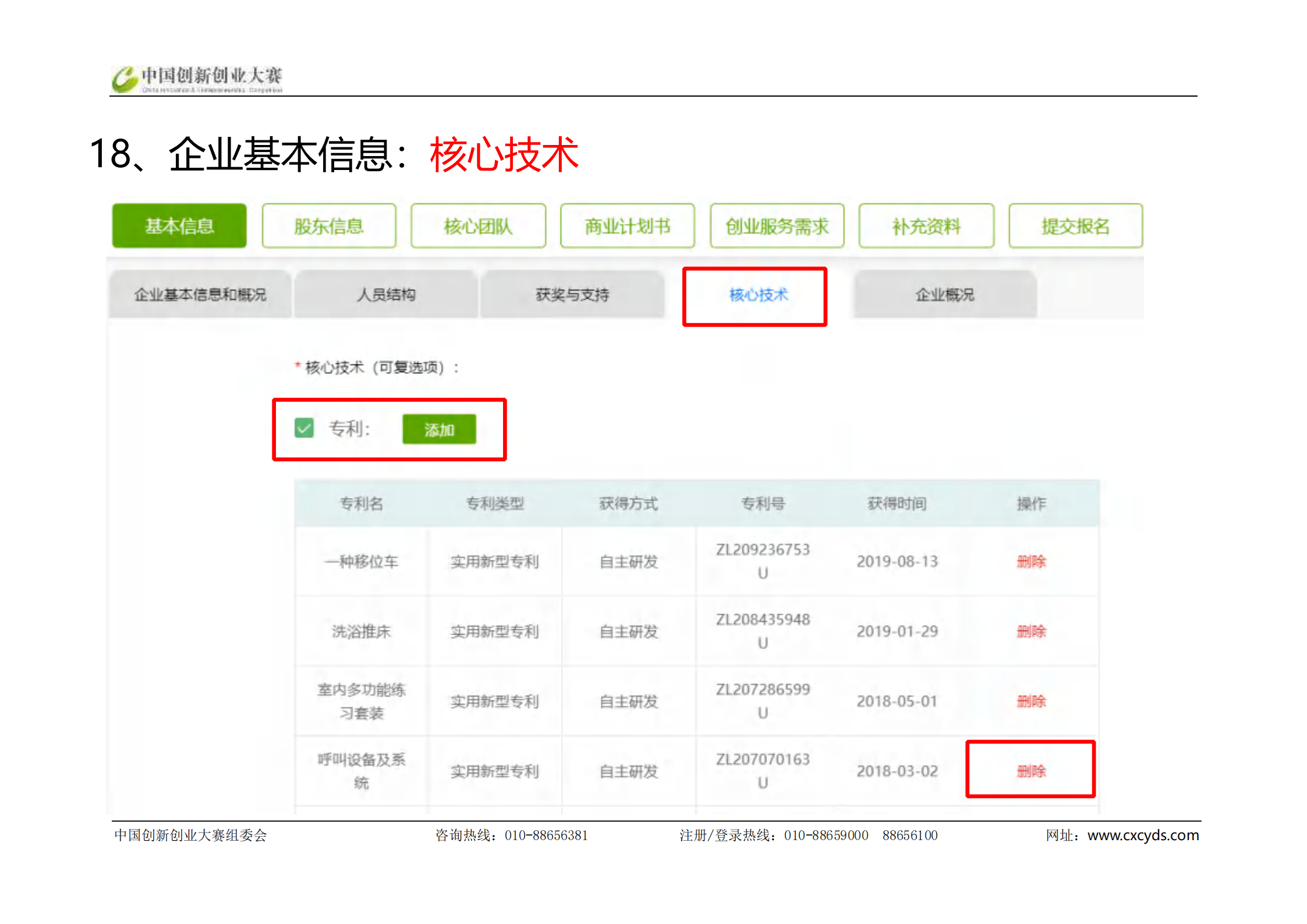Click the www.cxcyds.com website link
This screenshot has width=1307, height=924.
[1143, 835]
